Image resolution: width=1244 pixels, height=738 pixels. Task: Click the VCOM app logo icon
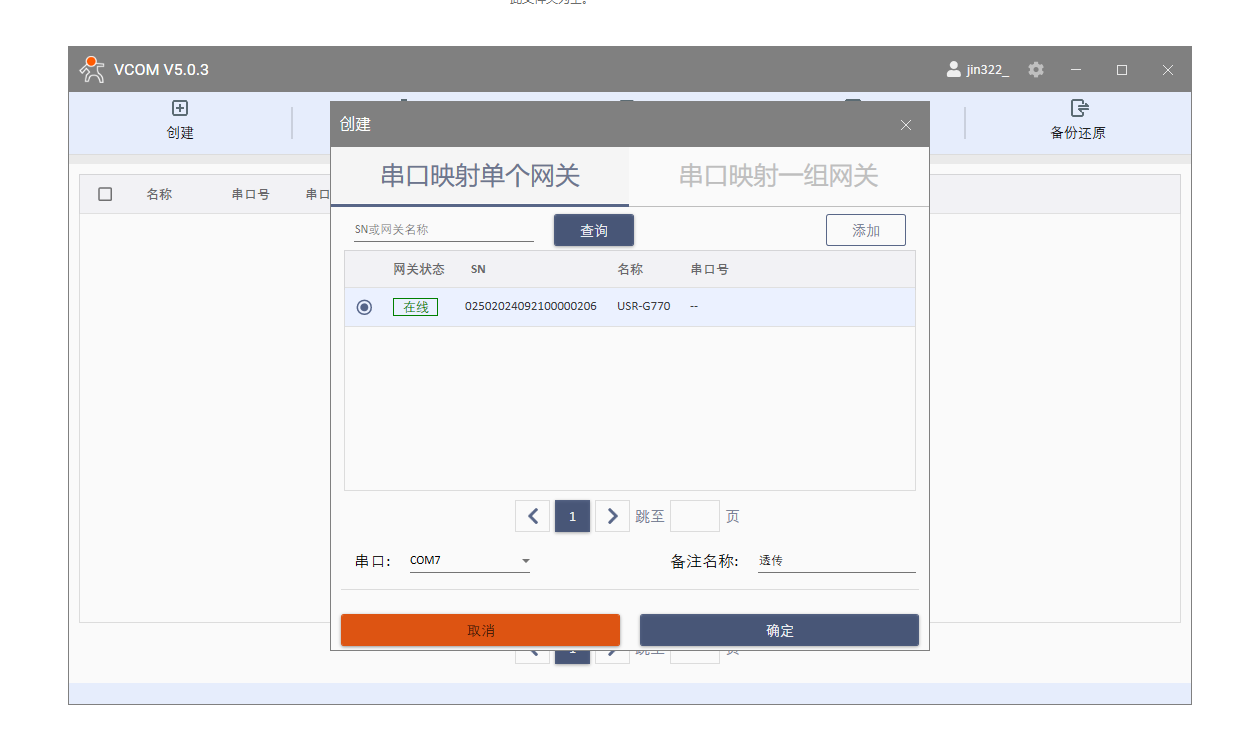(92, 69)
